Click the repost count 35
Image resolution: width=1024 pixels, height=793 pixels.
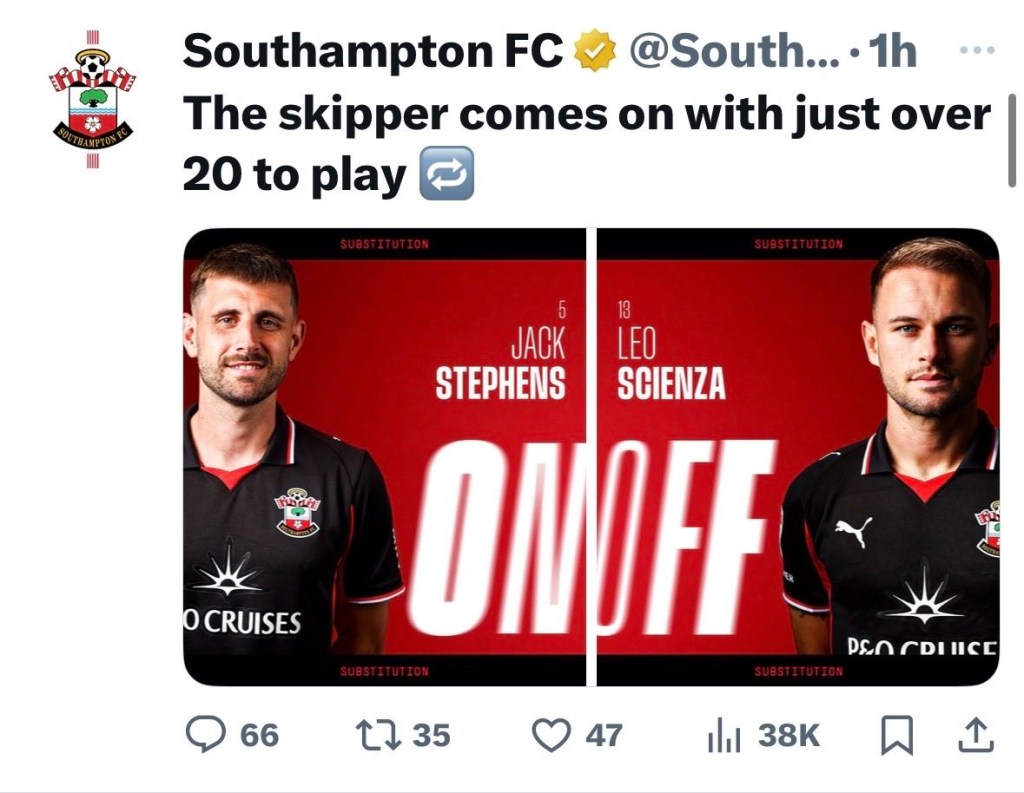[431, 736]
